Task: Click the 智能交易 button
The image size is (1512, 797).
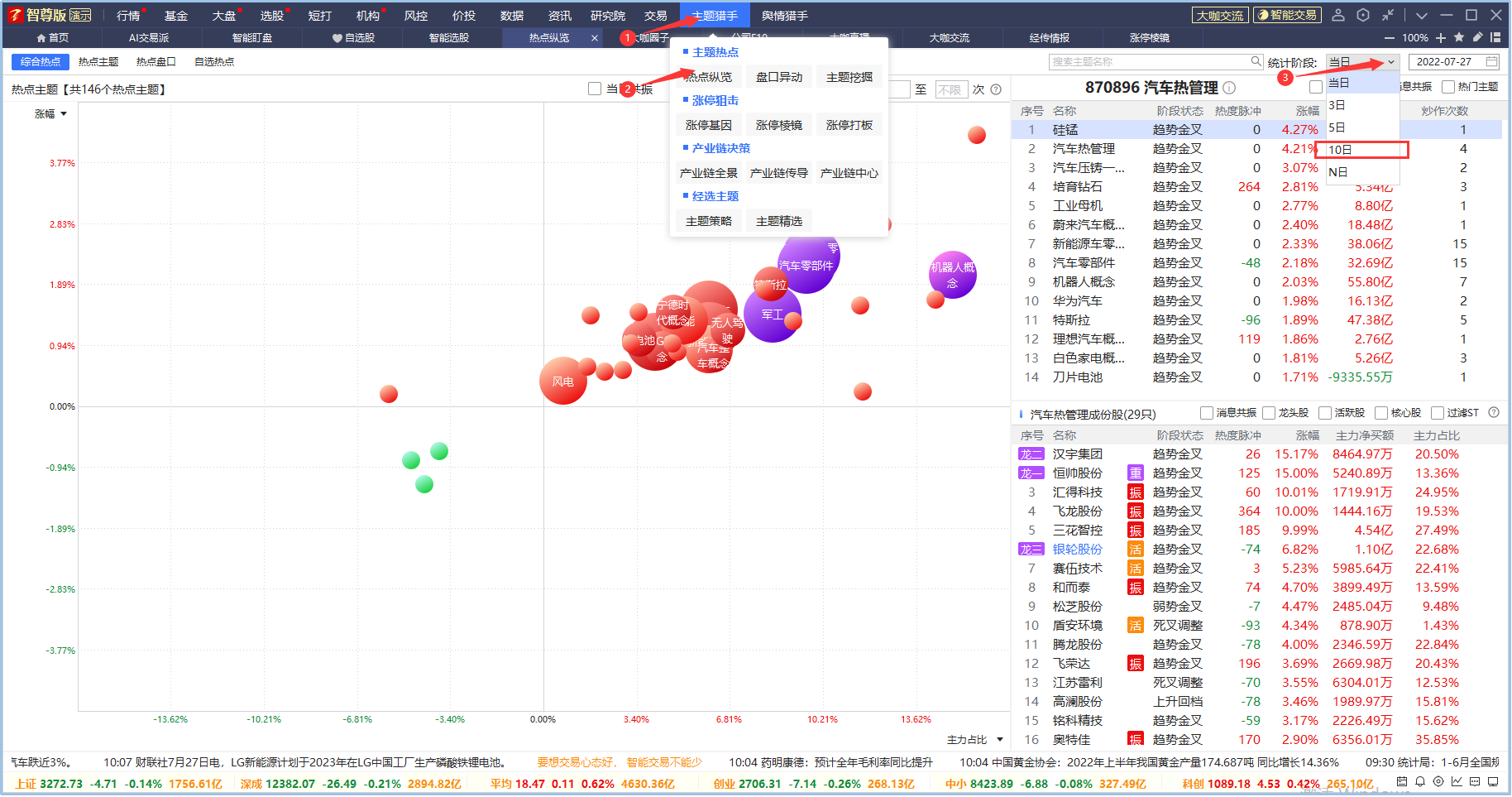Action: point(1287,15)
